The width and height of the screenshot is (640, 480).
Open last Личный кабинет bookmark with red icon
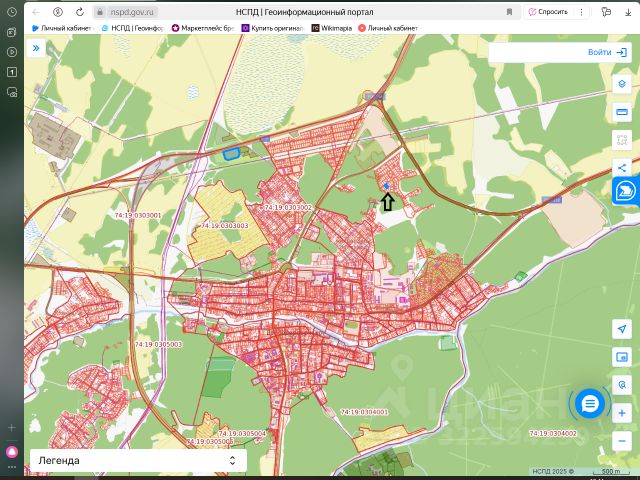(388, 28)
